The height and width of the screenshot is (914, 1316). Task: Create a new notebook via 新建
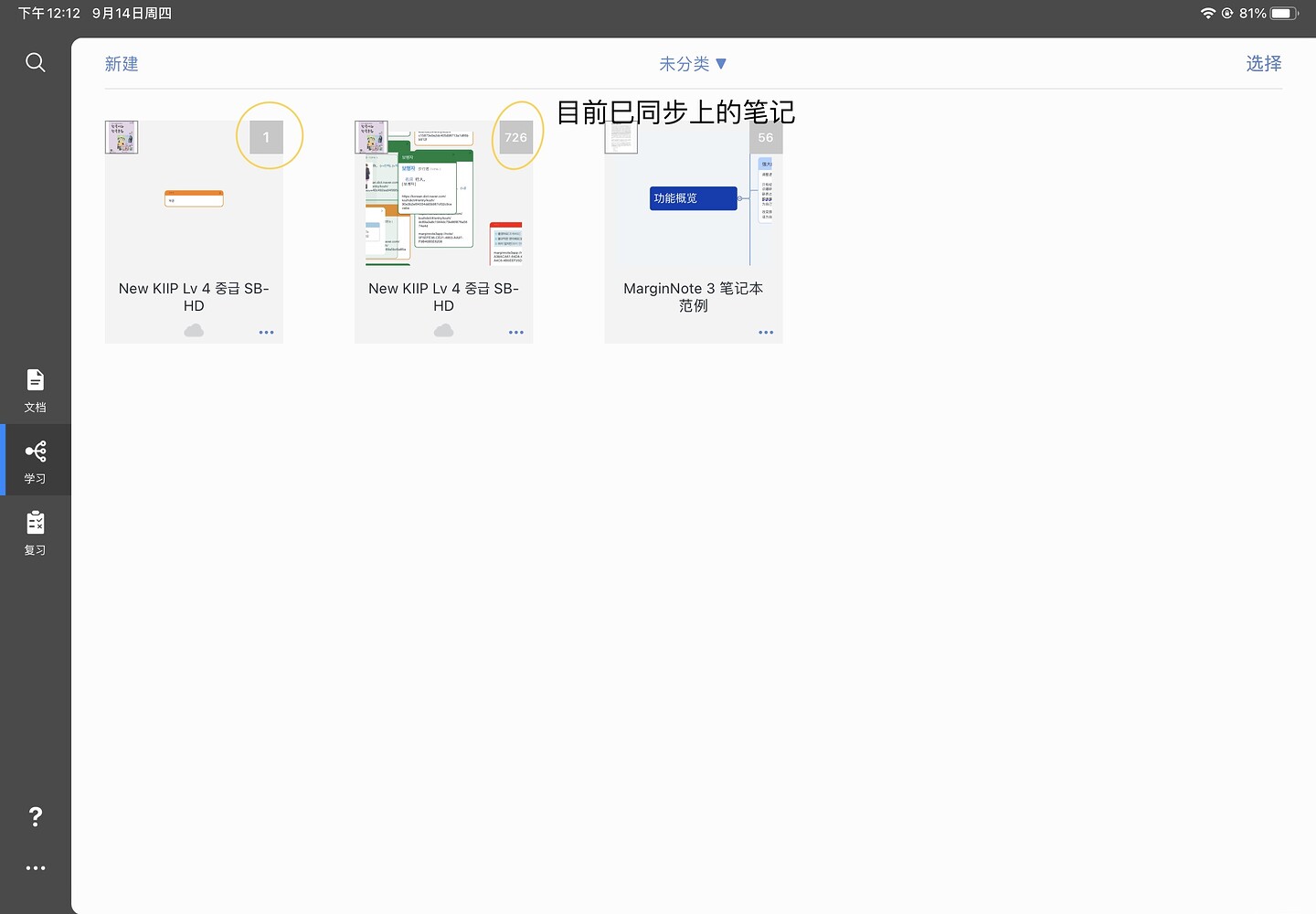(122, 64)
